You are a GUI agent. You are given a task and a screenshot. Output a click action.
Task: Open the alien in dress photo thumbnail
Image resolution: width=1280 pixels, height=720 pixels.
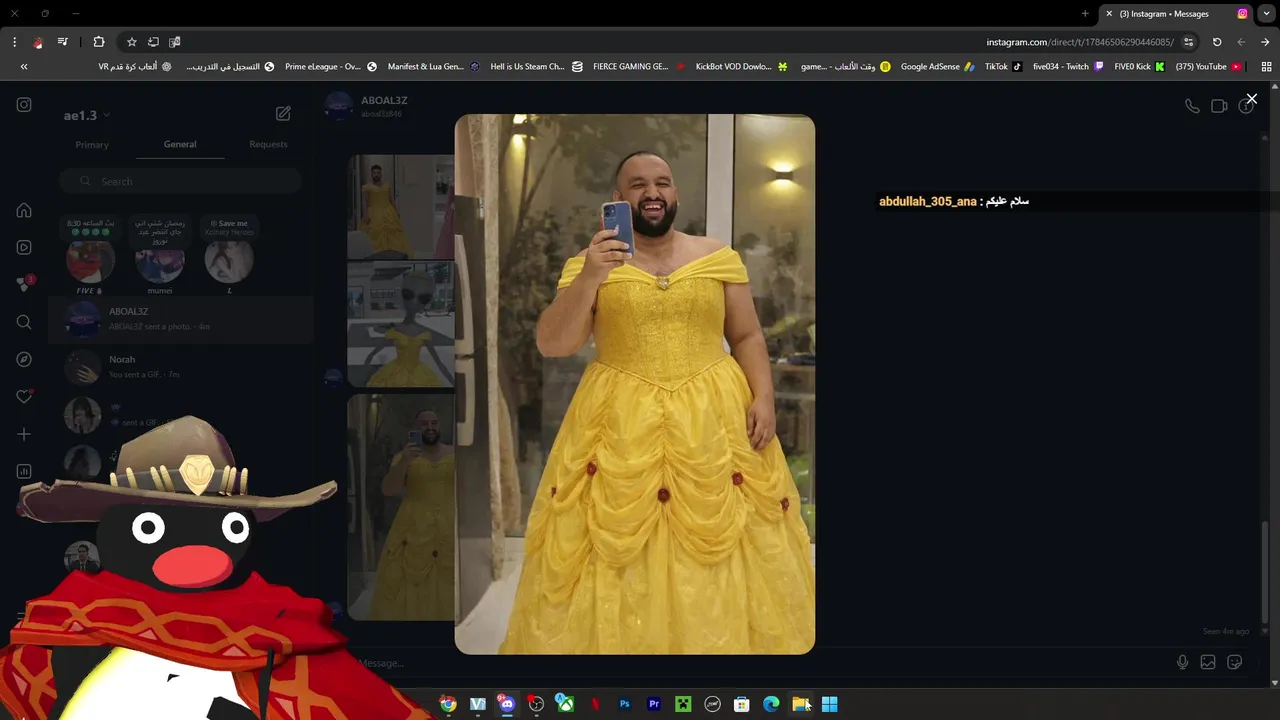pos(400,324)
